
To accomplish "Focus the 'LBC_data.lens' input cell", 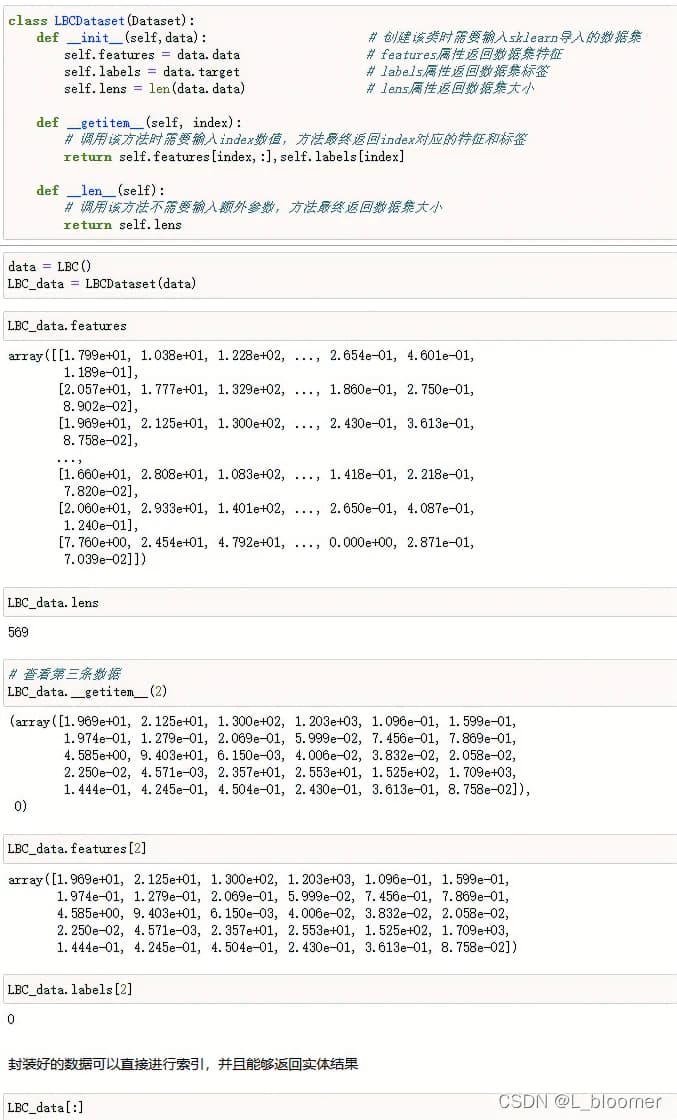I will (x=340, y=603).
